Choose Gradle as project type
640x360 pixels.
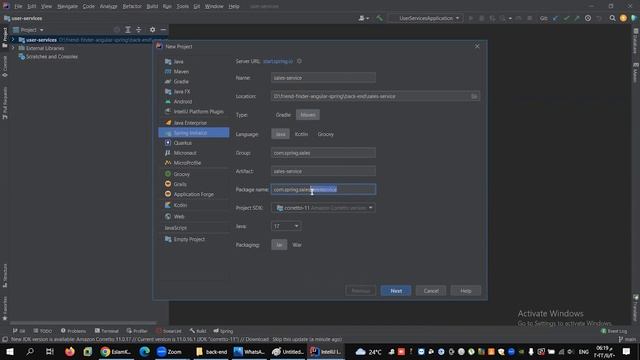283,115
